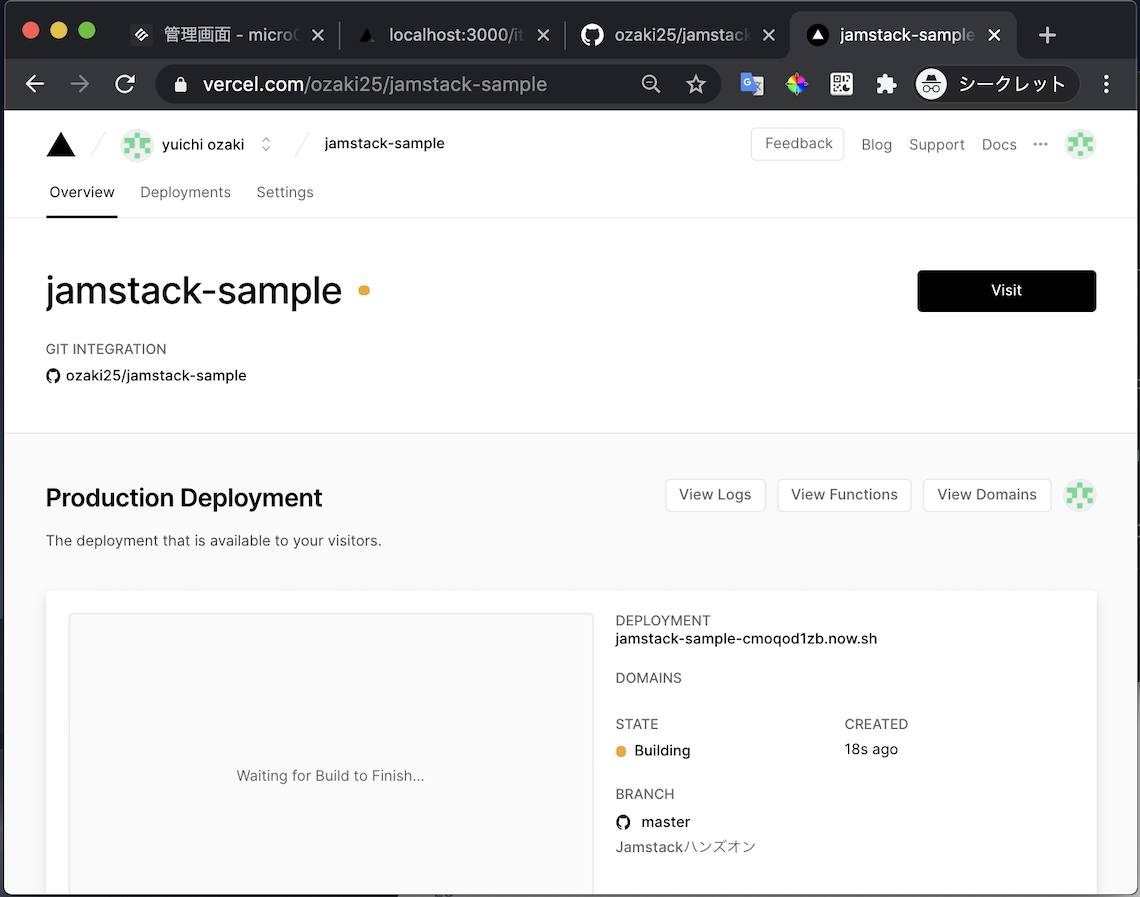Select the Overview tab
Viewport: 1140px width, 897px height.
[81, 192]
